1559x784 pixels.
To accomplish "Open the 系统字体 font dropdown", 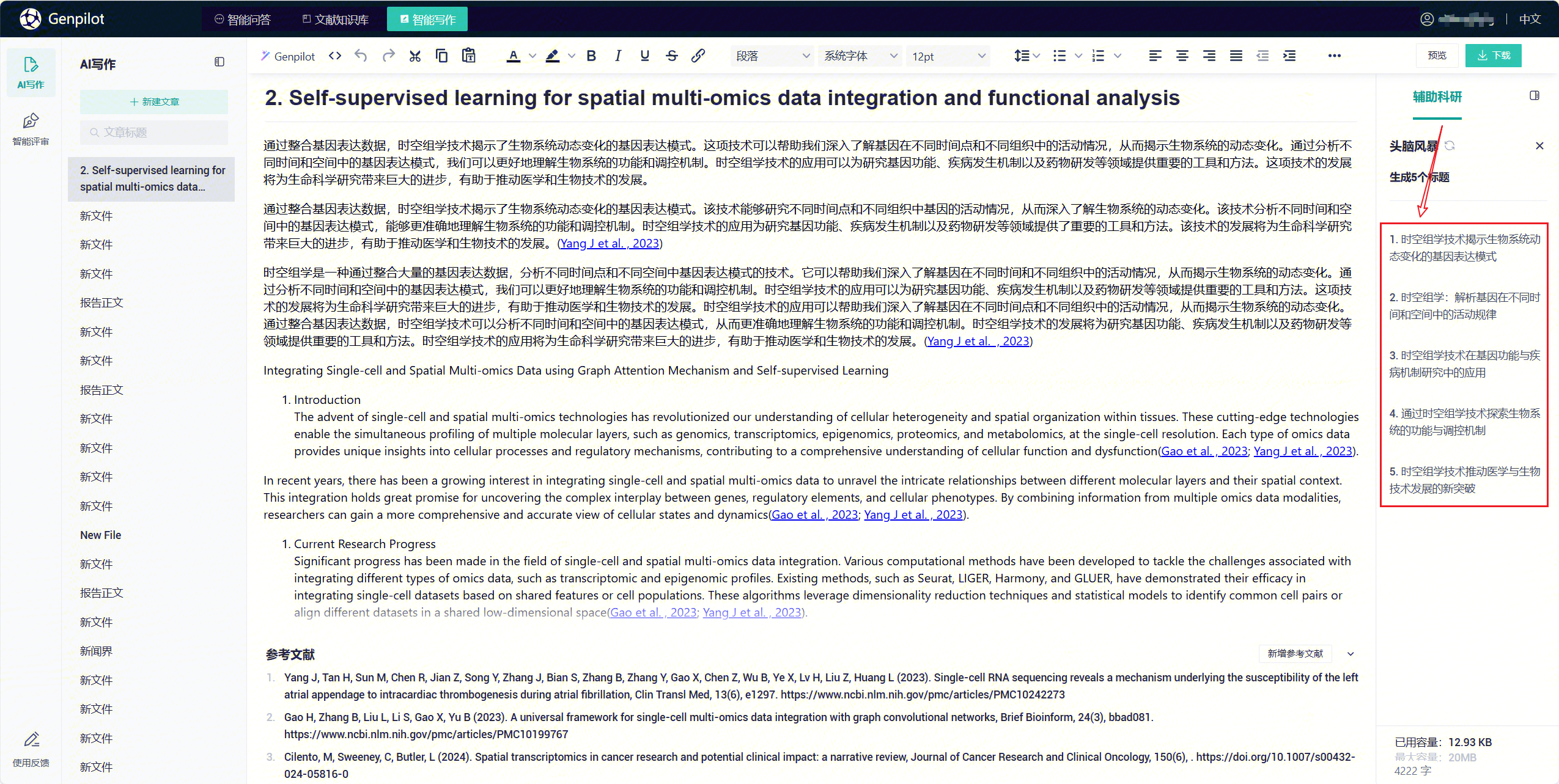I will [x=860, y=56].
